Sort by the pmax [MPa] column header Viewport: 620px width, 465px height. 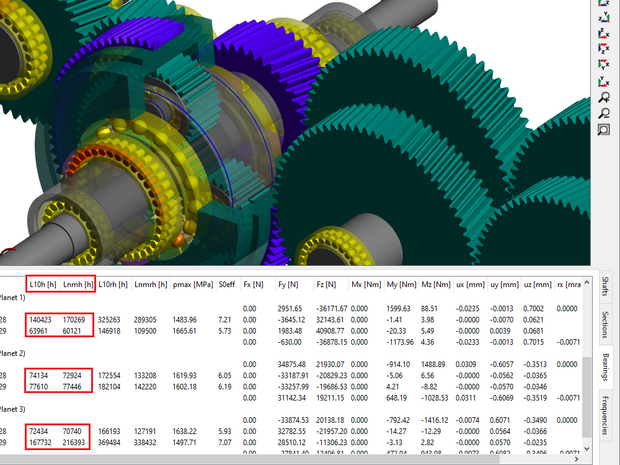click(191, 284)
